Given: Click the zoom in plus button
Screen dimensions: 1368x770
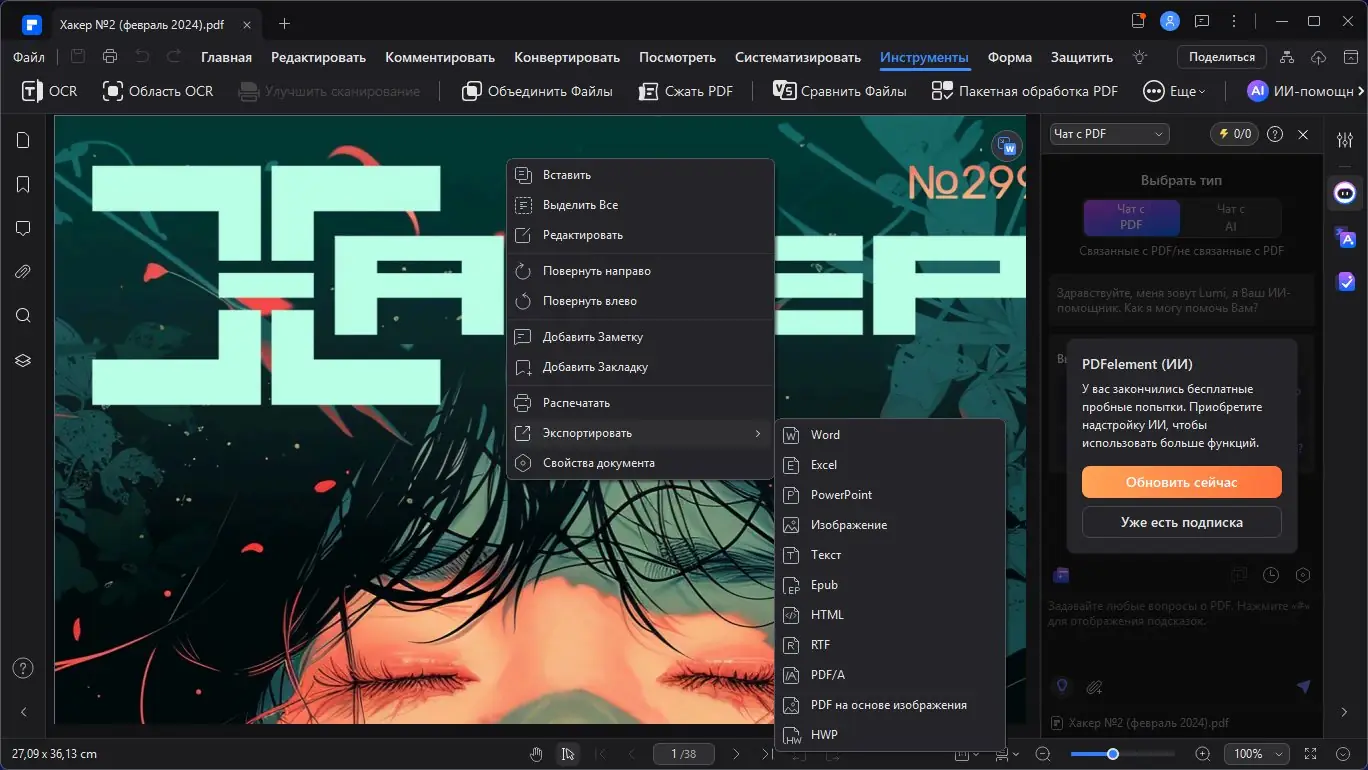Looking at the screenshot, I should 1203,754.
